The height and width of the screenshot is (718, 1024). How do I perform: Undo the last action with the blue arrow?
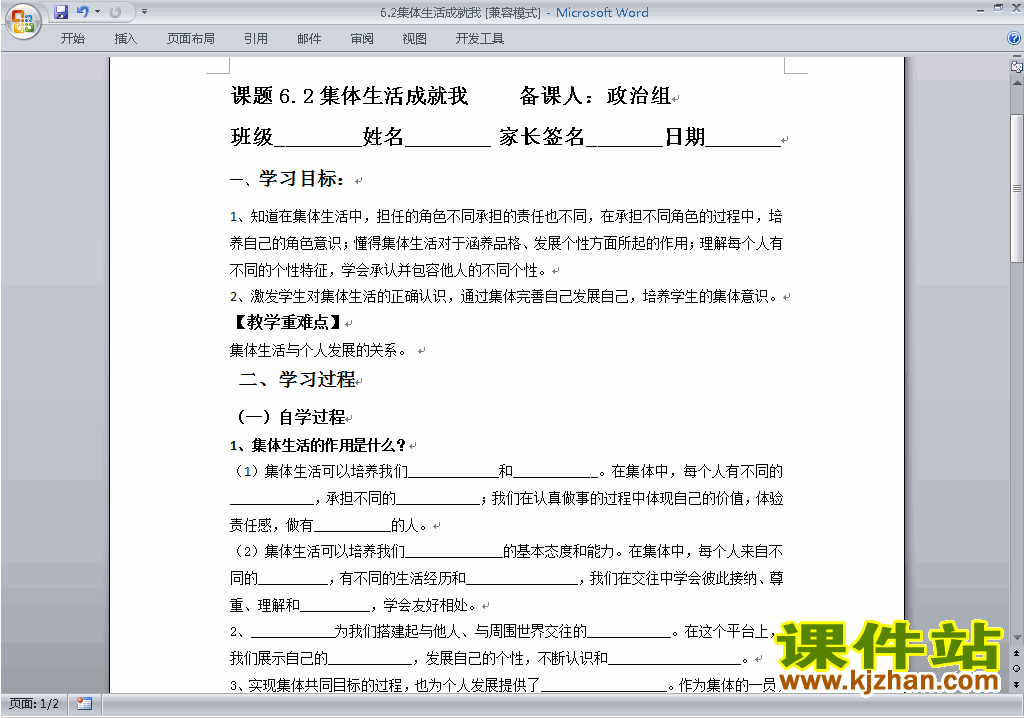click(x=82, y=12)
